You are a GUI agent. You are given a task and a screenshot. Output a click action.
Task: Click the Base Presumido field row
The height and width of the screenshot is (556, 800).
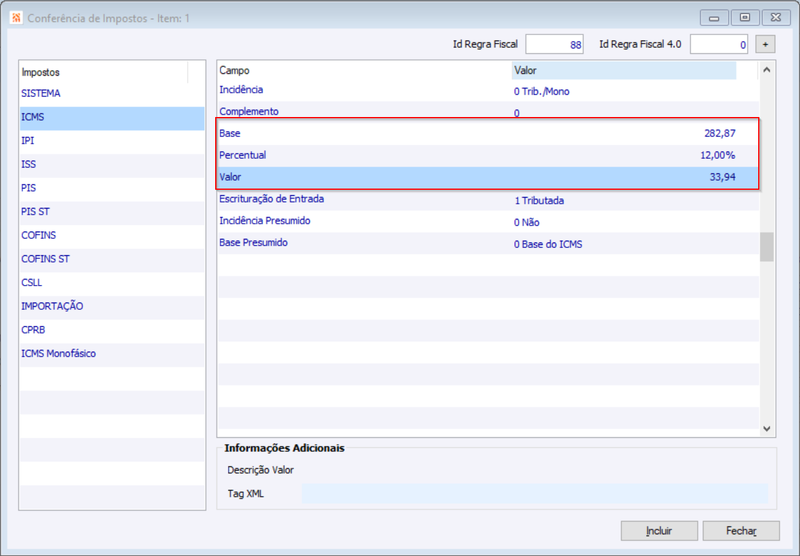(488, 243)
